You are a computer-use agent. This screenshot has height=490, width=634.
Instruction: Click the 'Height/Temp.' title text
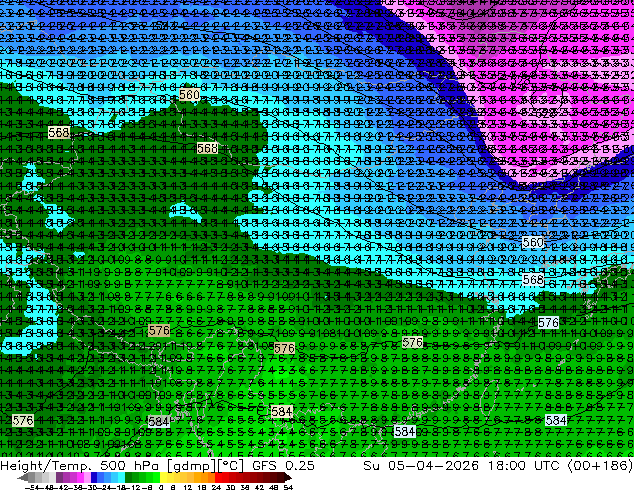pos(44,465)
